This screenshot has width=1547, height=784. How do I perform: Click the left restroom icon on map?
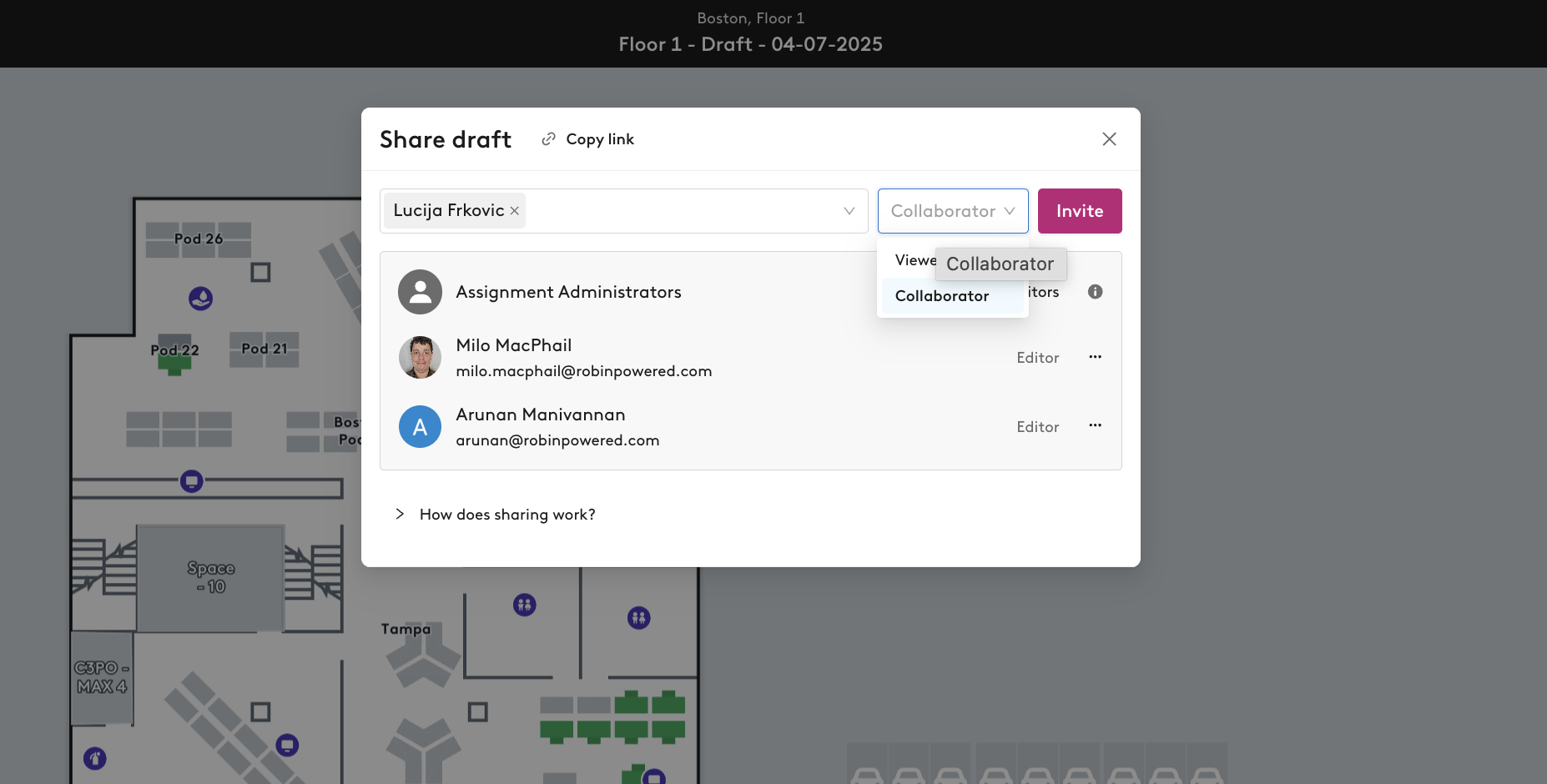pos(525,605)
